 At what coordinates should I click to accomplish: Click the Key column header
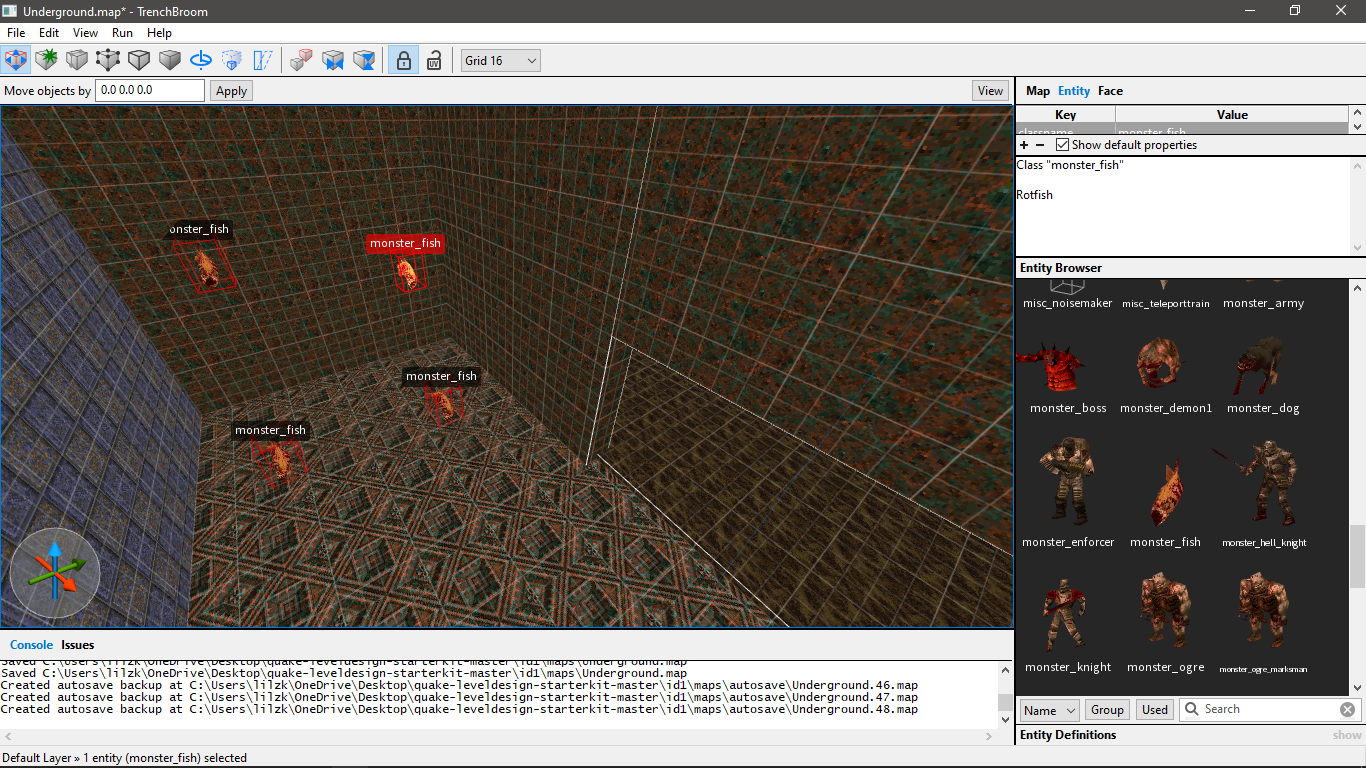pos(1066,115)
